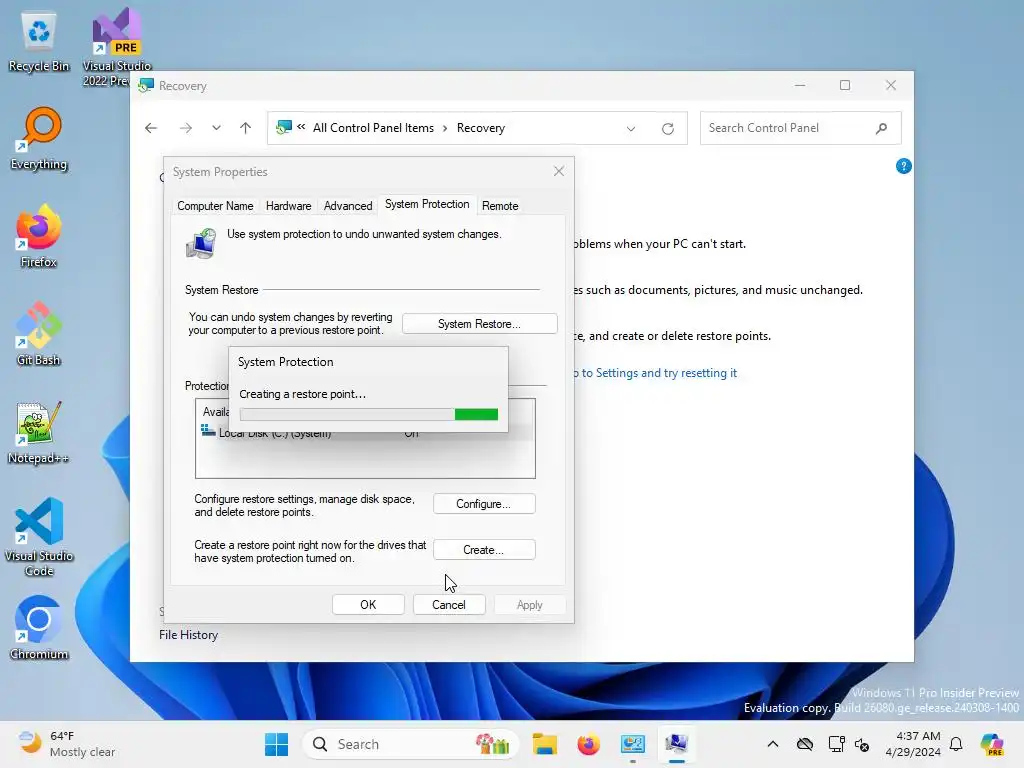Expand the chevron after All Control Panel Items
The image size is (1024, 768).
coord(445,128)
